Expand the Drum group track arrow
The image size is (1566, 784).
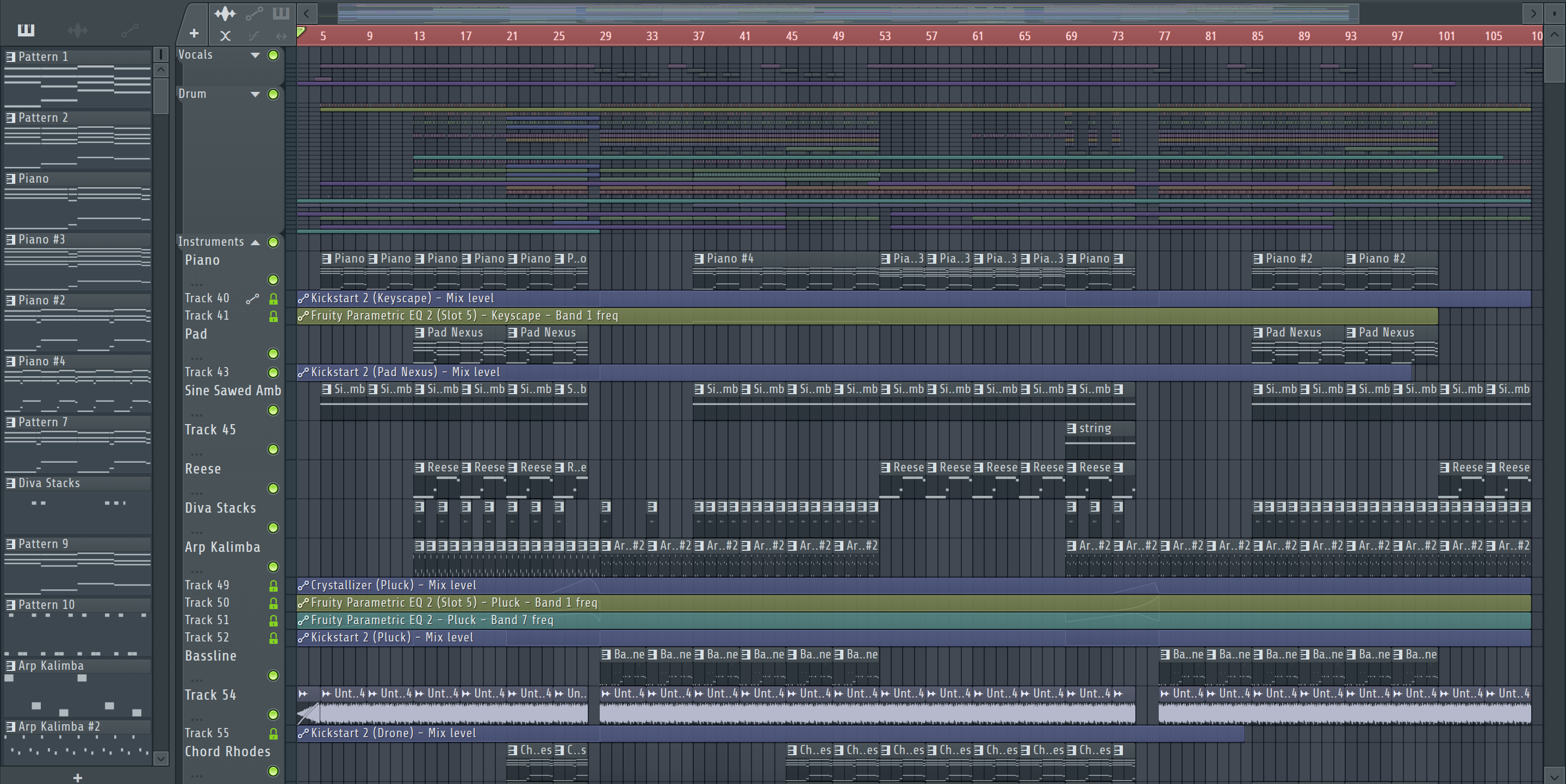click(x=256, y=94)
